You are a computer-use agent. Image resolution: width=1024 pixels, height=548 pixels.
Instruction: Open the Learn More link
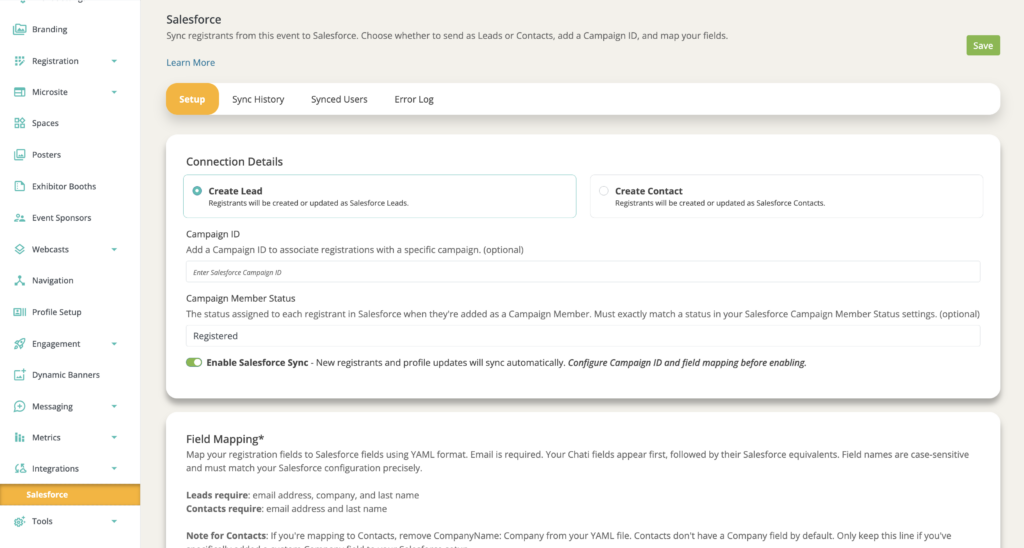pyautogui.click(x=191, y=63)
